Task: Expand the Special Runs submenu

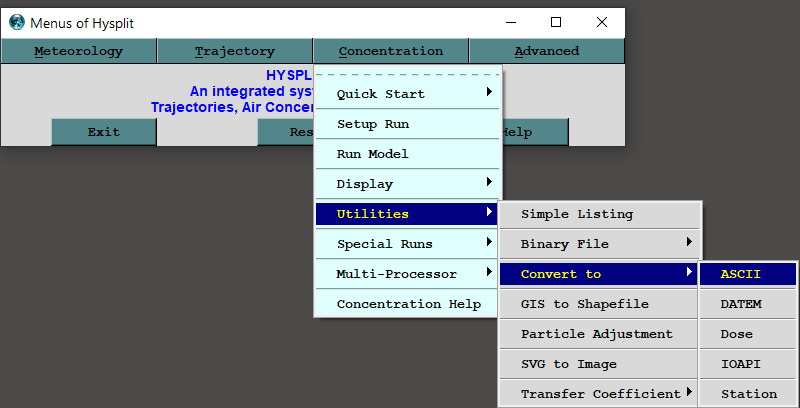Action: click(x=407, y=244)
